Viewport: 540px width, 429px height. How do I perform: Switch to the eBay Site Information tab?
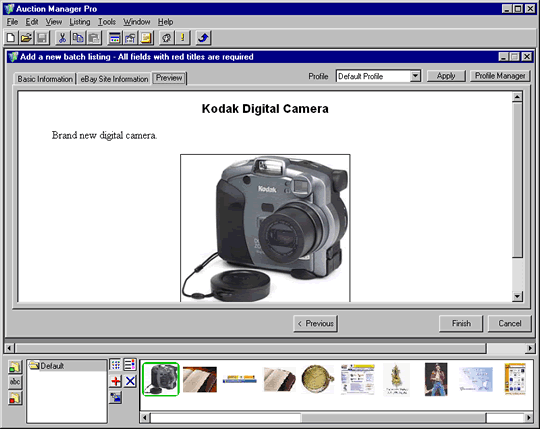(114, 79)
